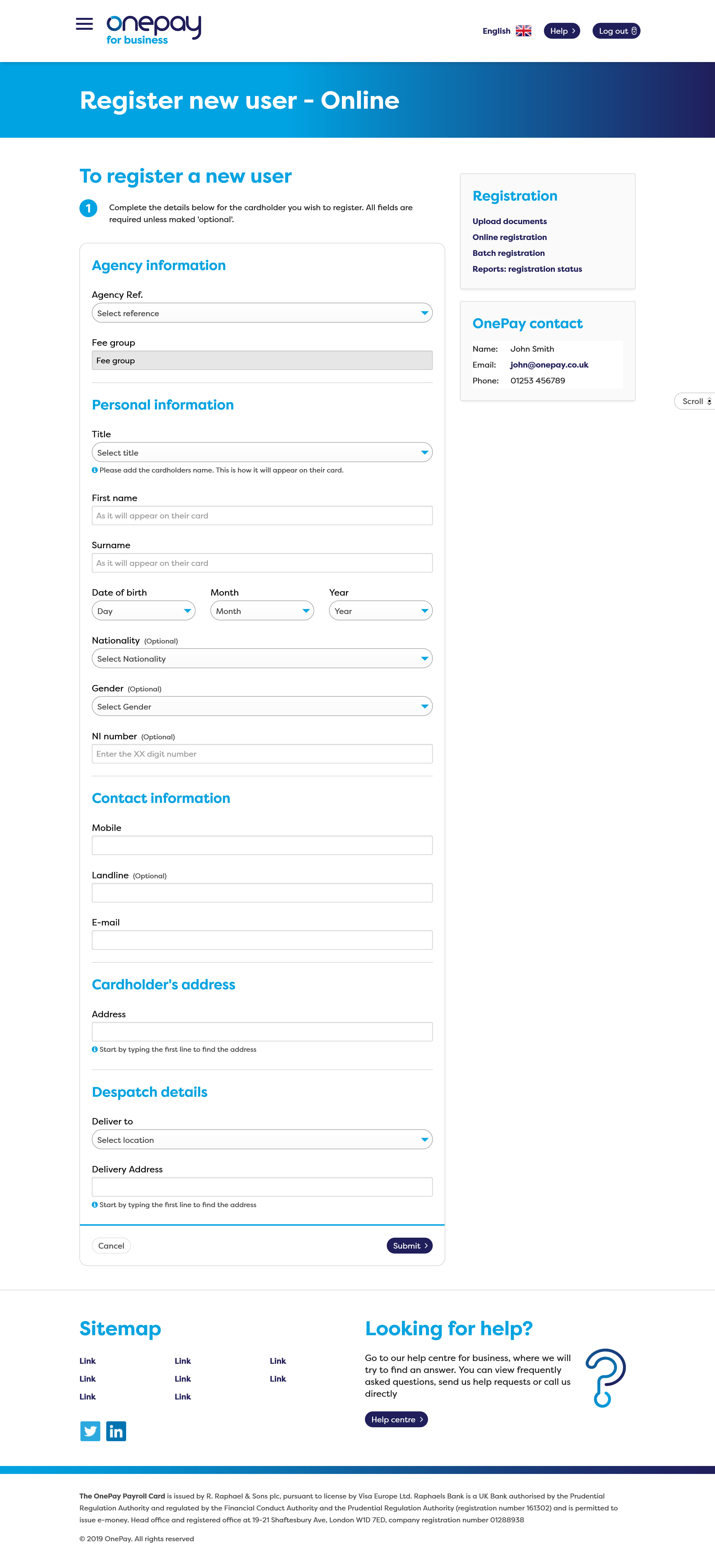The height and width of the screenshot is (1568, 715).
Task: Click the UK flag language icon
Action: click(x=523, y=31)
